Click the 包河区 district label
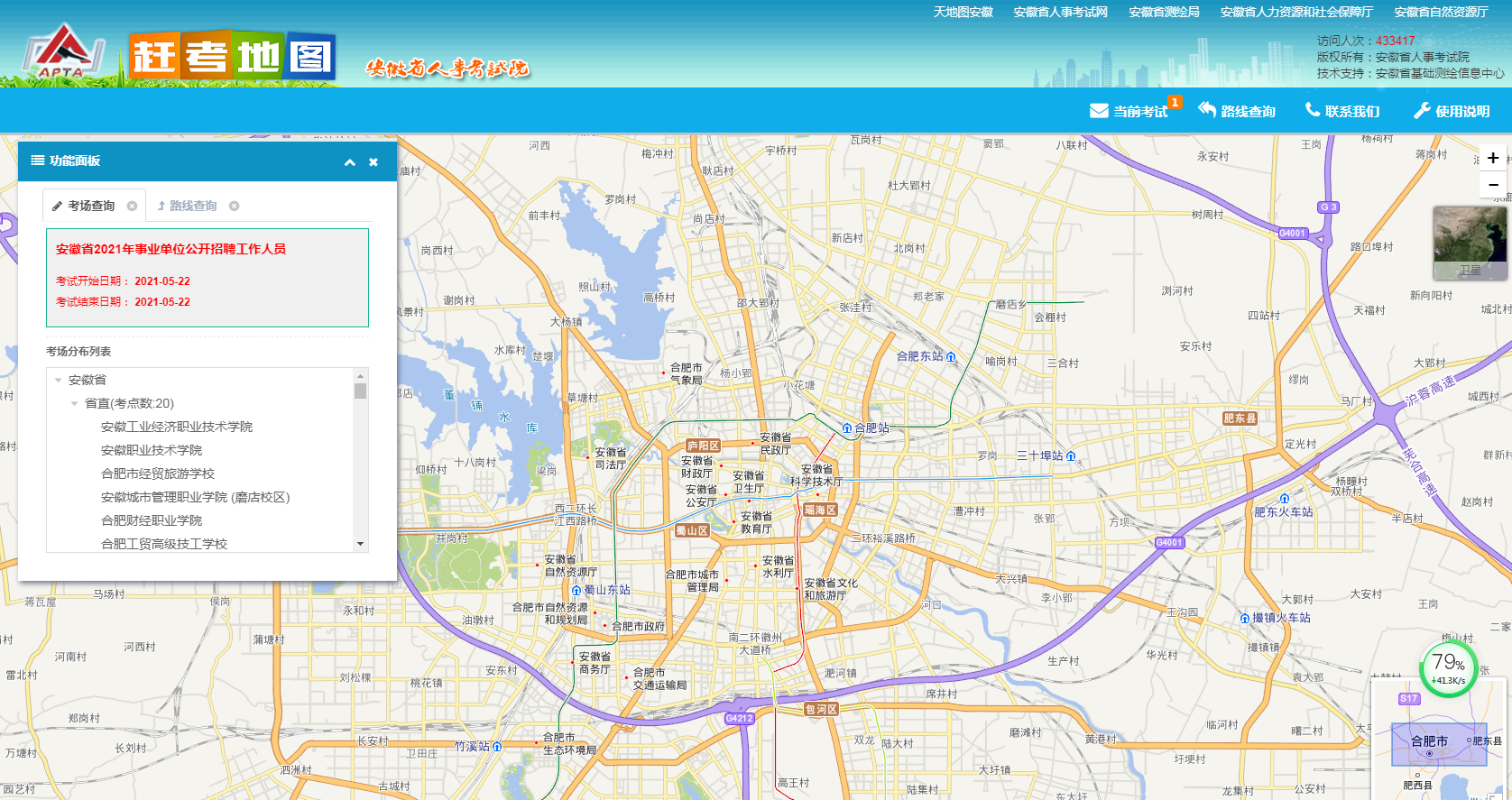 click(822, 710)
